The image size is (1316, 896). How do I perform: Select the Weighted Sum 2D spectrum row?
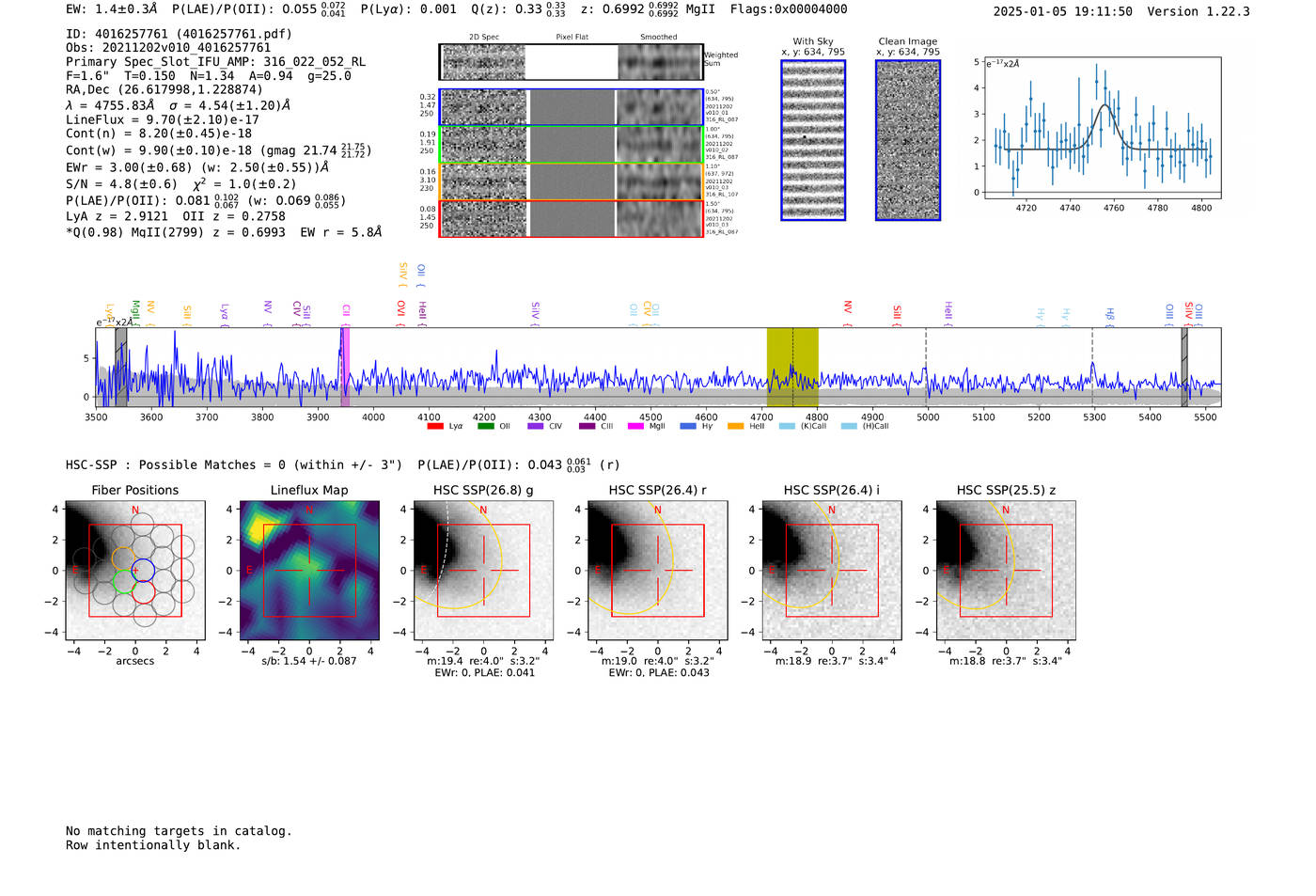click(x=572, y=62)
